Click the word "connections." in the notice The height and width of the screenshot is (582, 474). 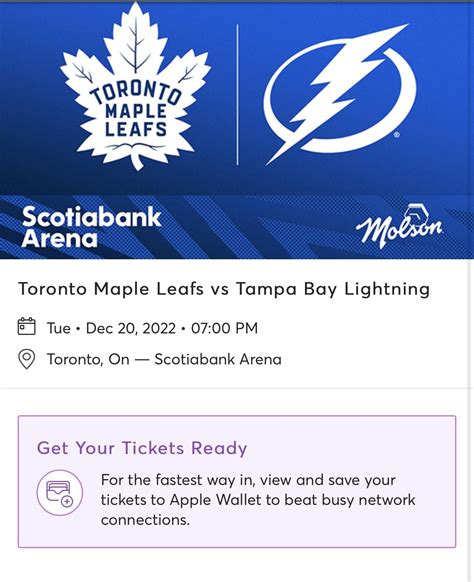tap(145, 520)
